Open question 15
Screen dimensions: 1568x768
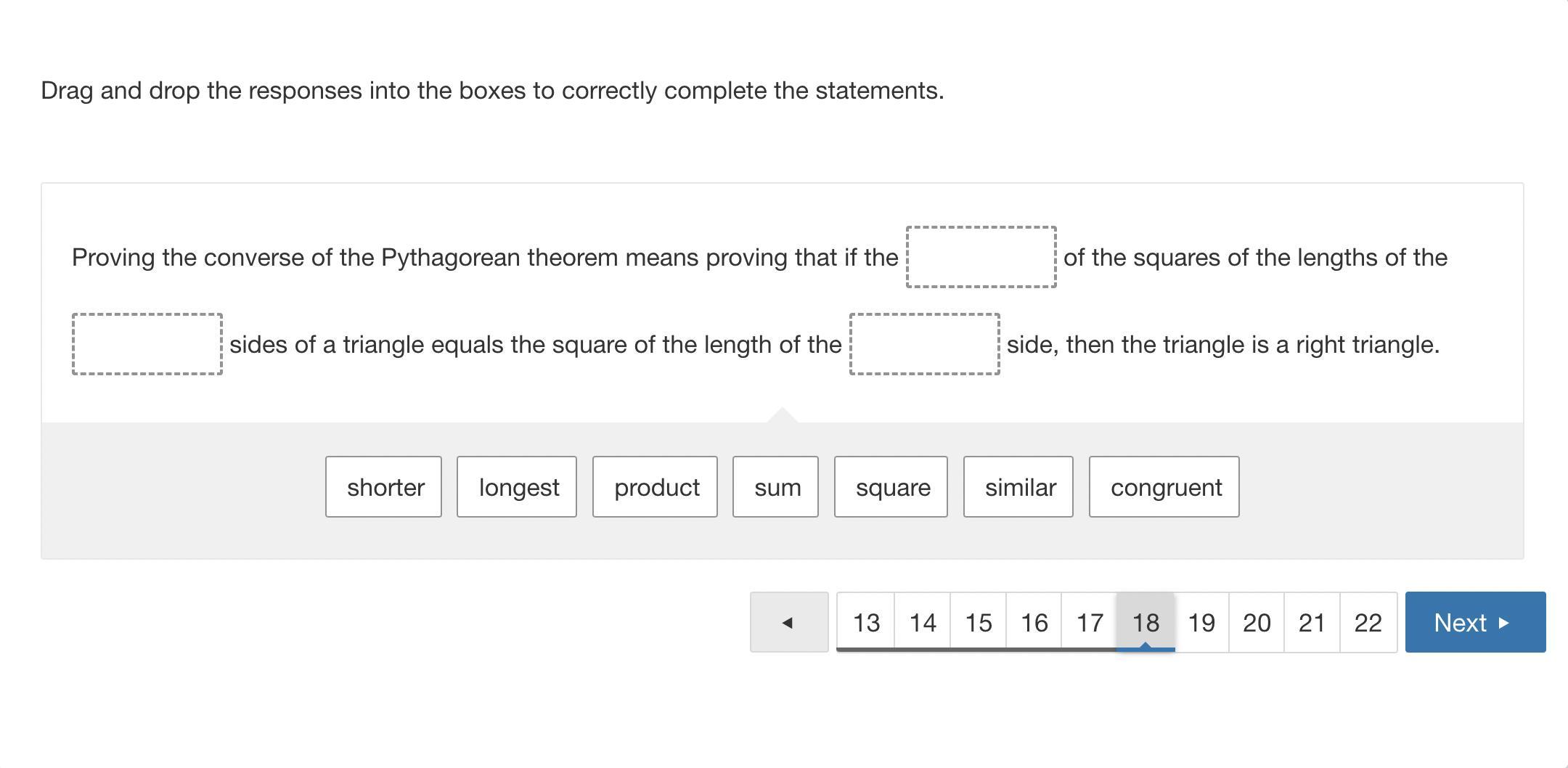click(x=978, y=622)
